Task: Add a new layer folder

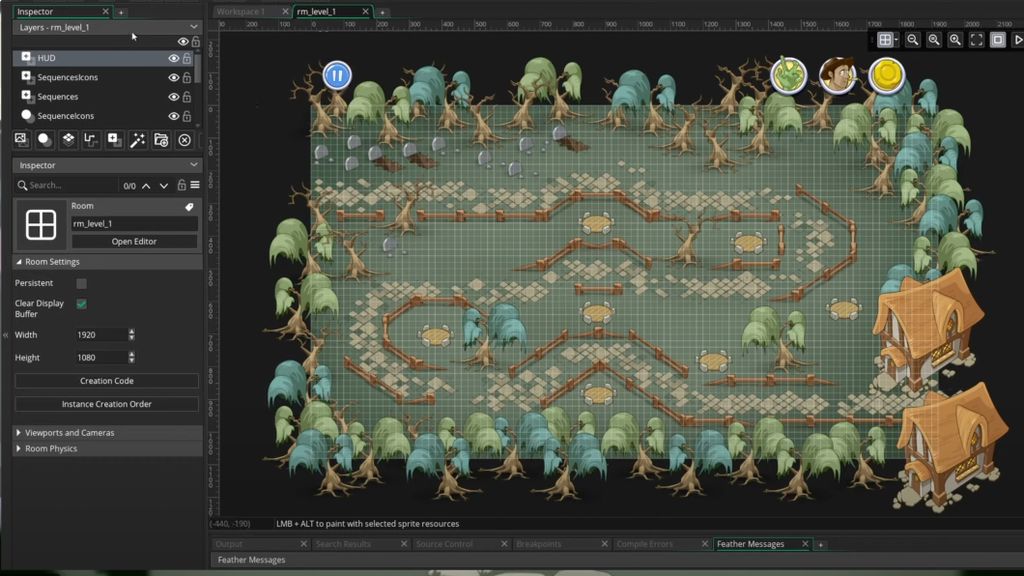Action: tap(160, 140)
